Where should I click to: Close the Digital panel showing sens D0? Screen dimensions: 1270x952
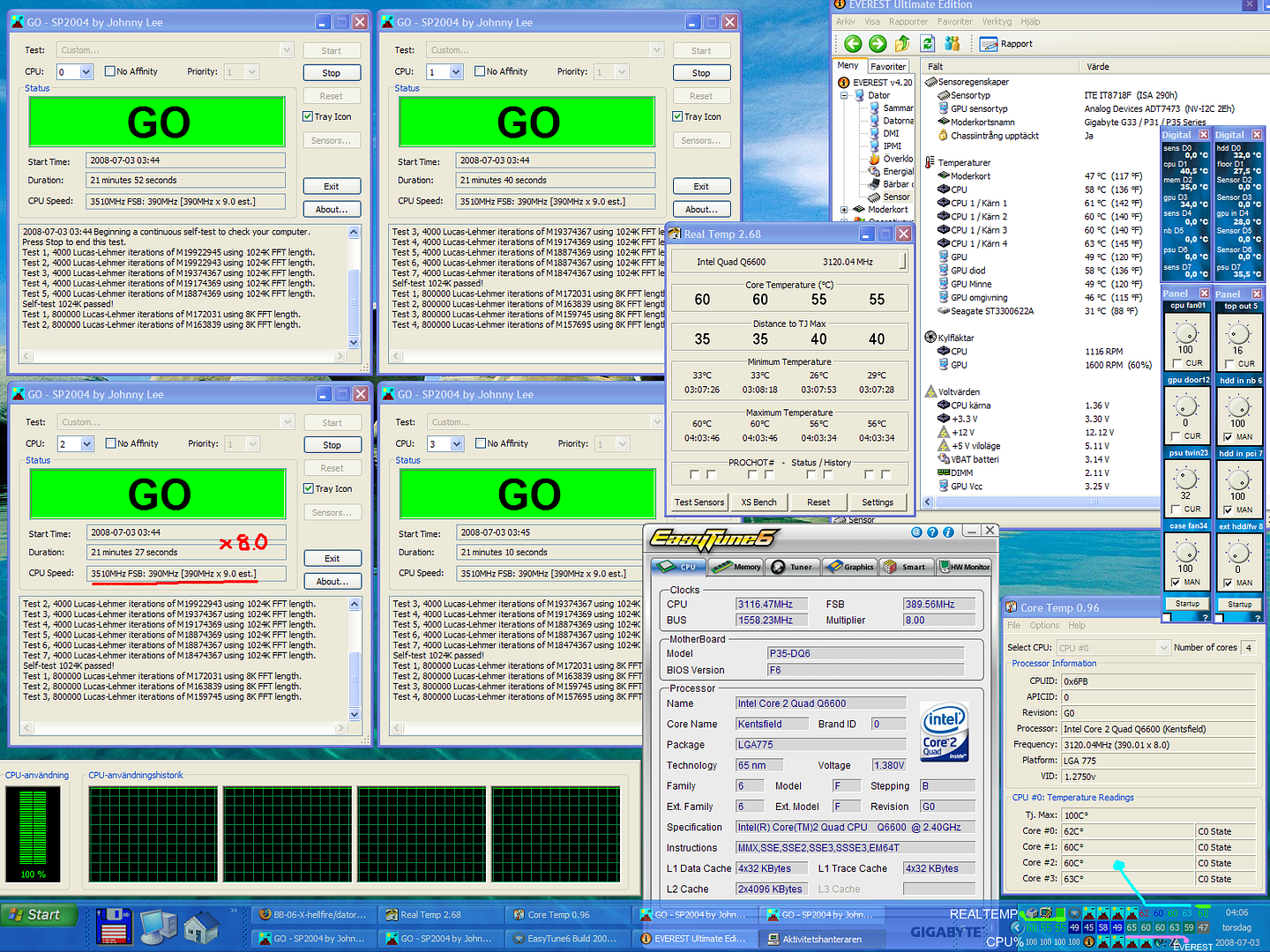[x=1203, y=135]
